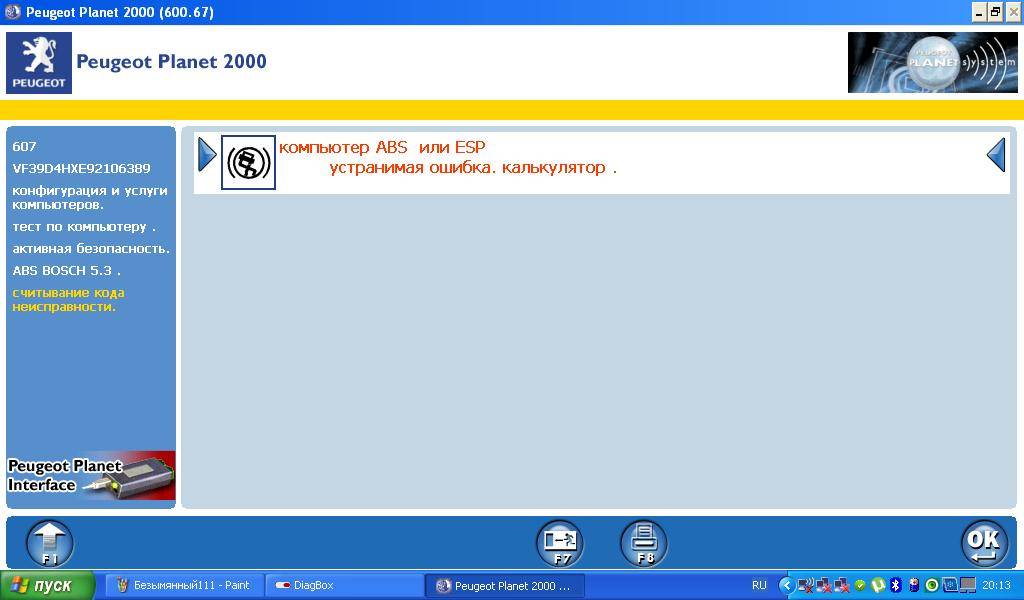Open uTorrent from the system tray
The height and width of the screenshot is (600, 1024).
(x=879, y=585)
